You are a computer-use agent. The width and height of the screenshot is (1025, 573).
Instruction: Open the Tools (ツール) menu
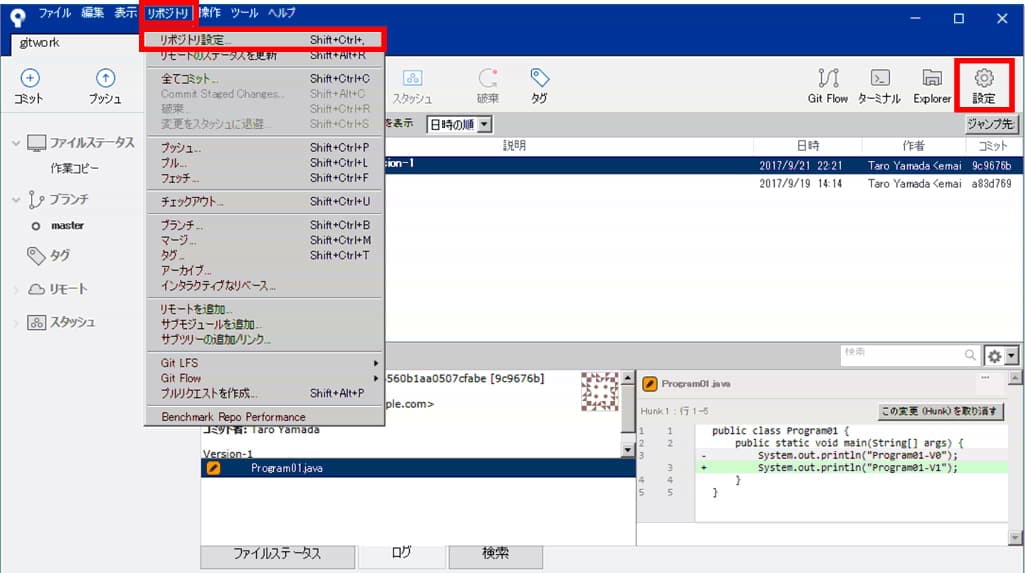tap(244, 13)
